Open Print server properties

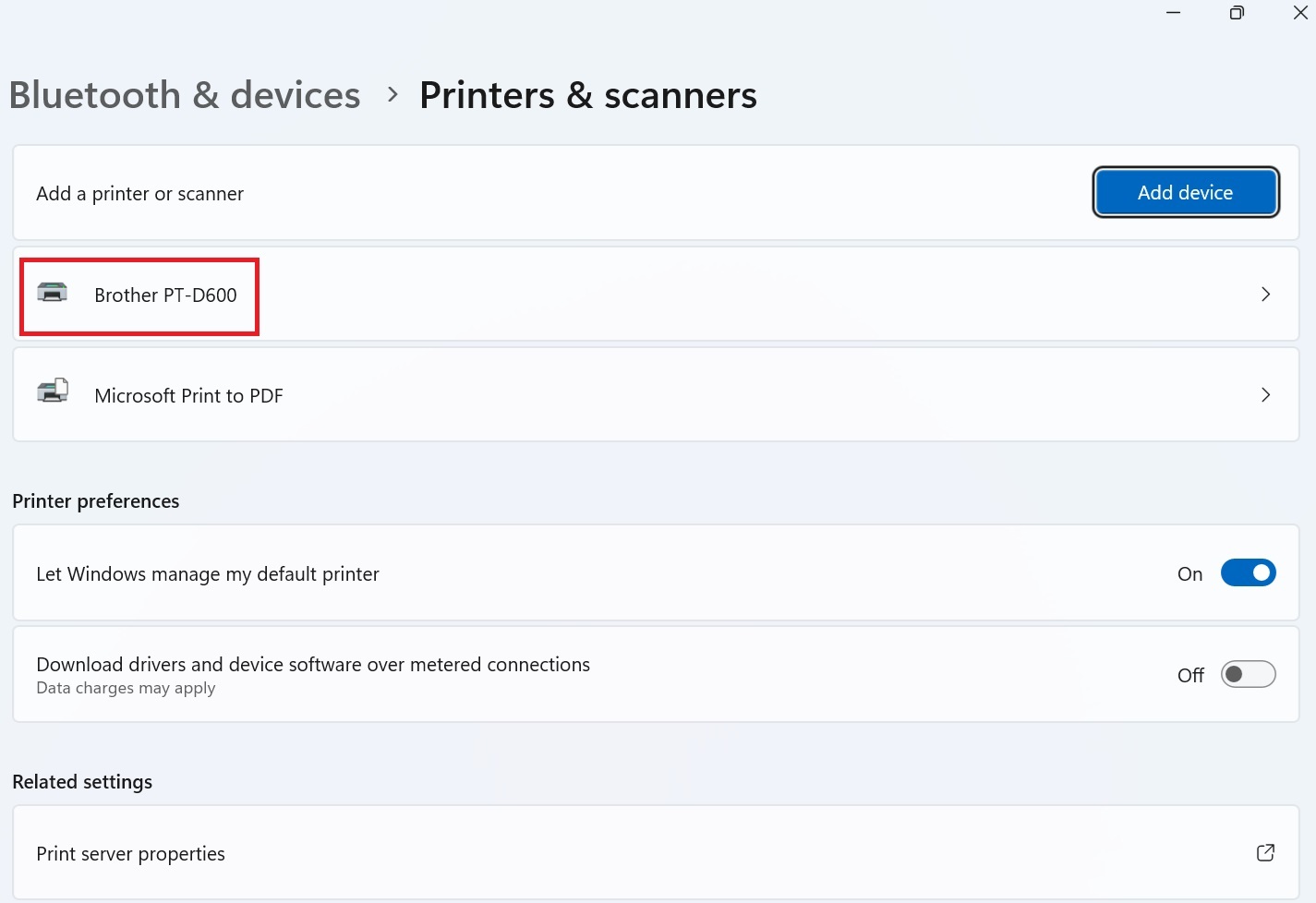[130, 854]
